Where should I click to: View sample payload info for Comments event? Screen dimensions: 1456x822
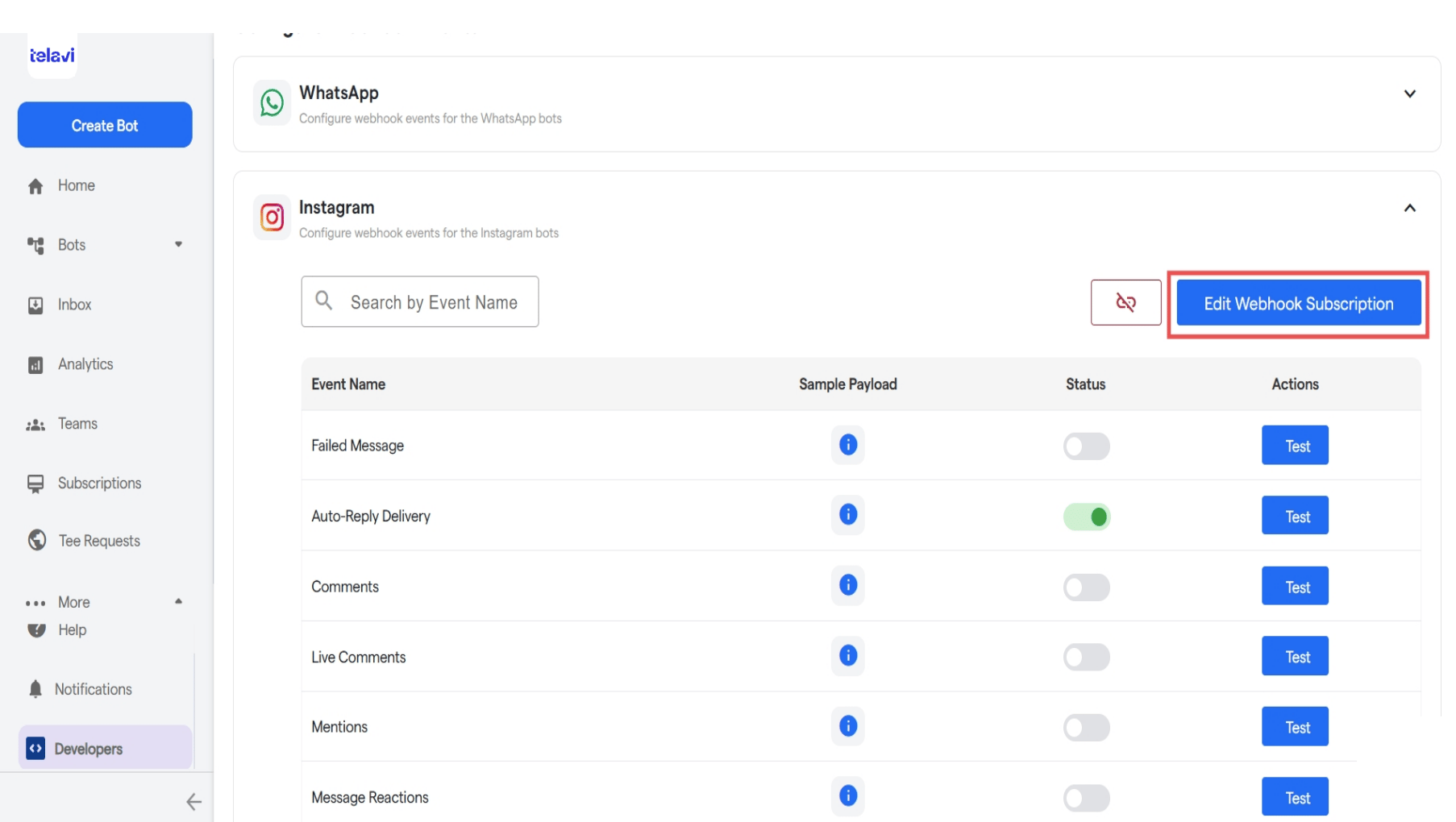click(847, 585)
